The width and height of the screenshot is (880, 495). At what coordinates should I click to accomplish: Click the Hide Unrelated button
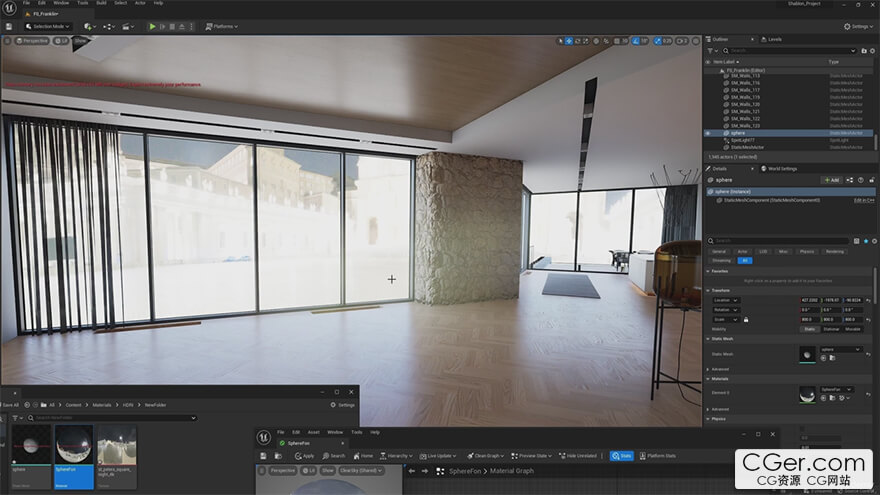click(x=576, y=456)
